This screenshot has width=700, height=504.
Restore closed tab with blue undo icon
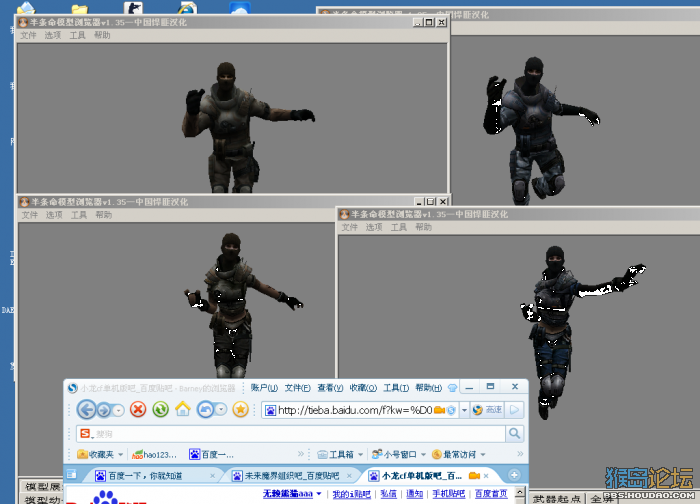(205, 409)
